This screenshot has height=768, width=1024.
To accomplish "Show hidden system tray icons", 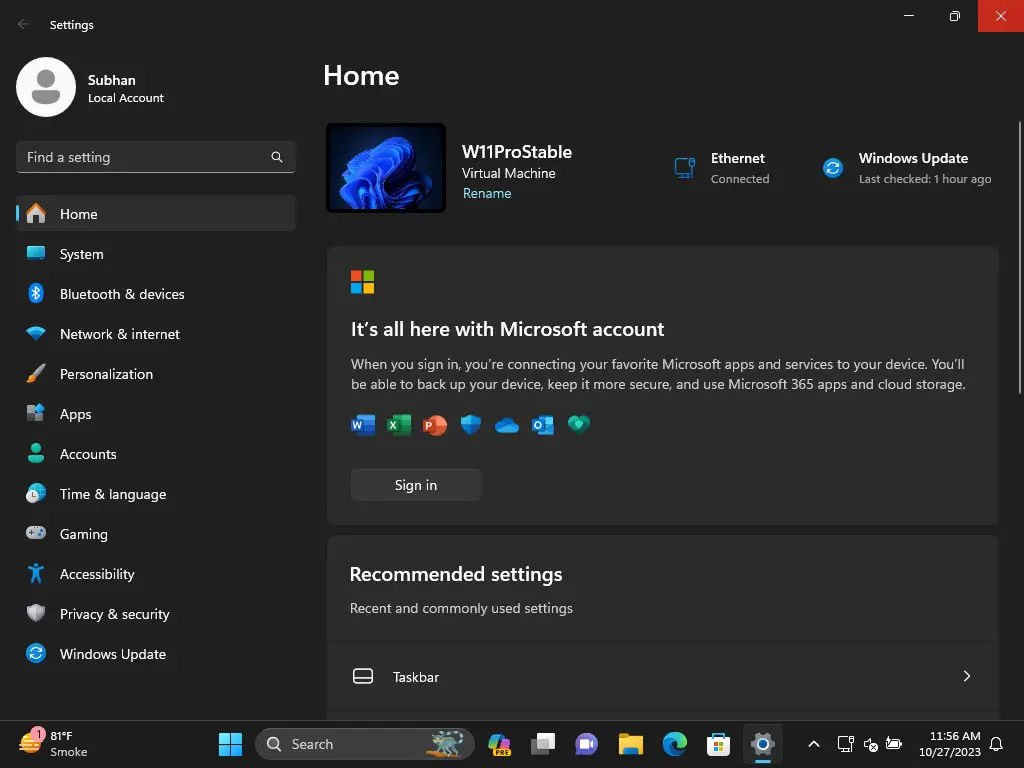I will click(x=814, y=744).
